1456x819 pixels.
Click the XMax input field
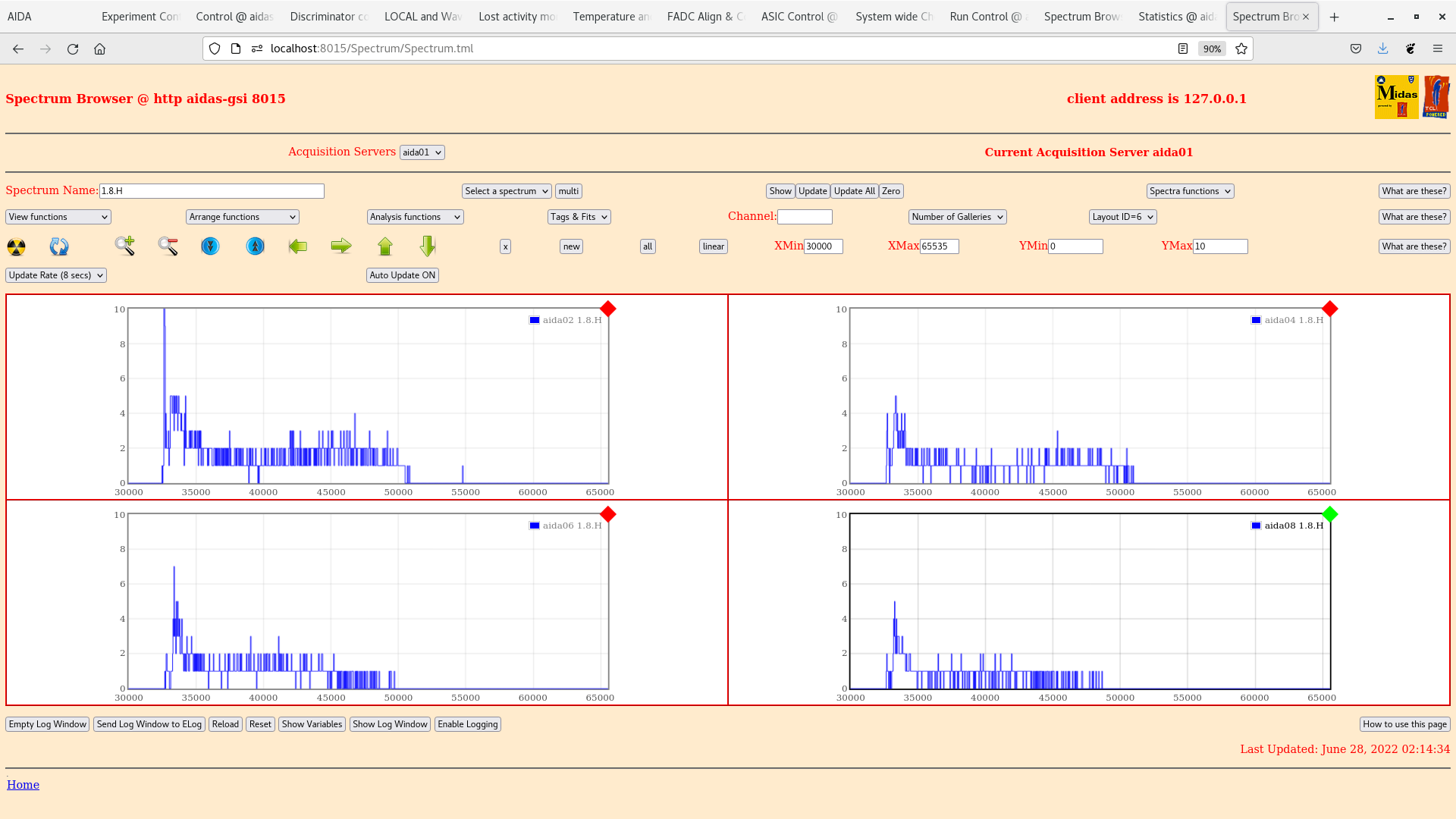(x=939, y=246)
